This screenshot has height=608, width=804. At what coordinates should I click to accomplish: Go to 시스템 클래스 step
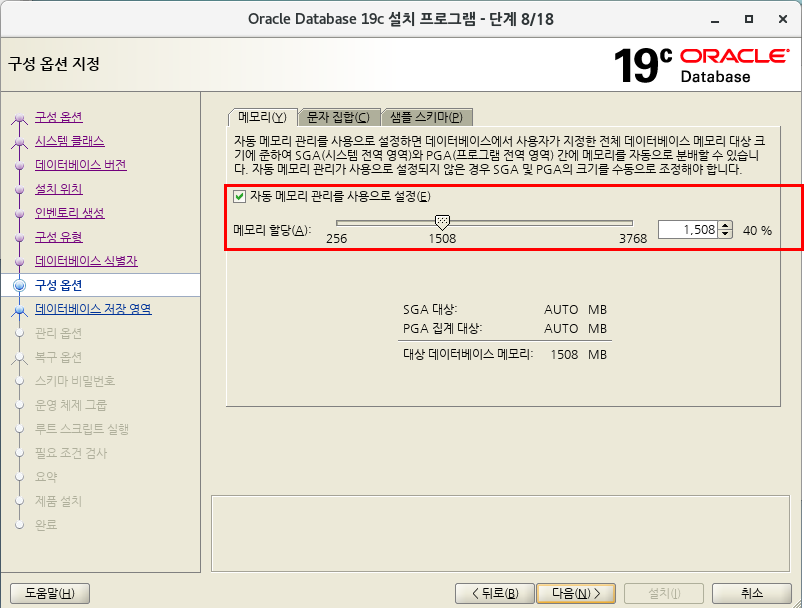coord(70,141)
